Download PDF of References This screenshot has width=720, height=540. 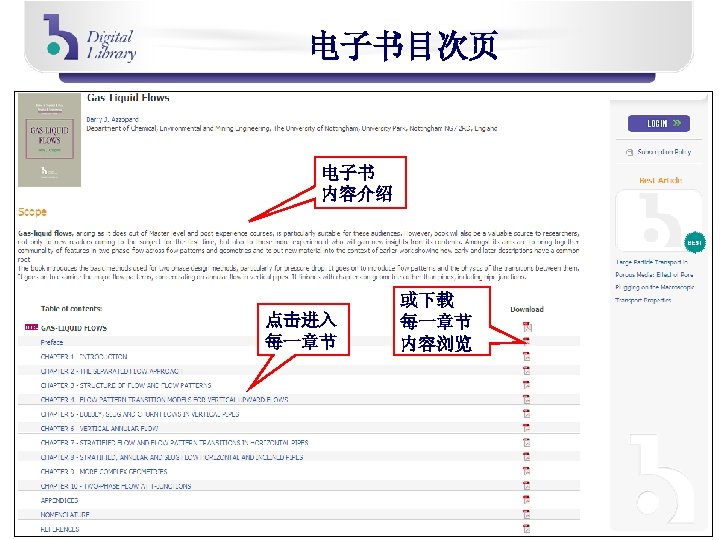click(x=527, y=528)
